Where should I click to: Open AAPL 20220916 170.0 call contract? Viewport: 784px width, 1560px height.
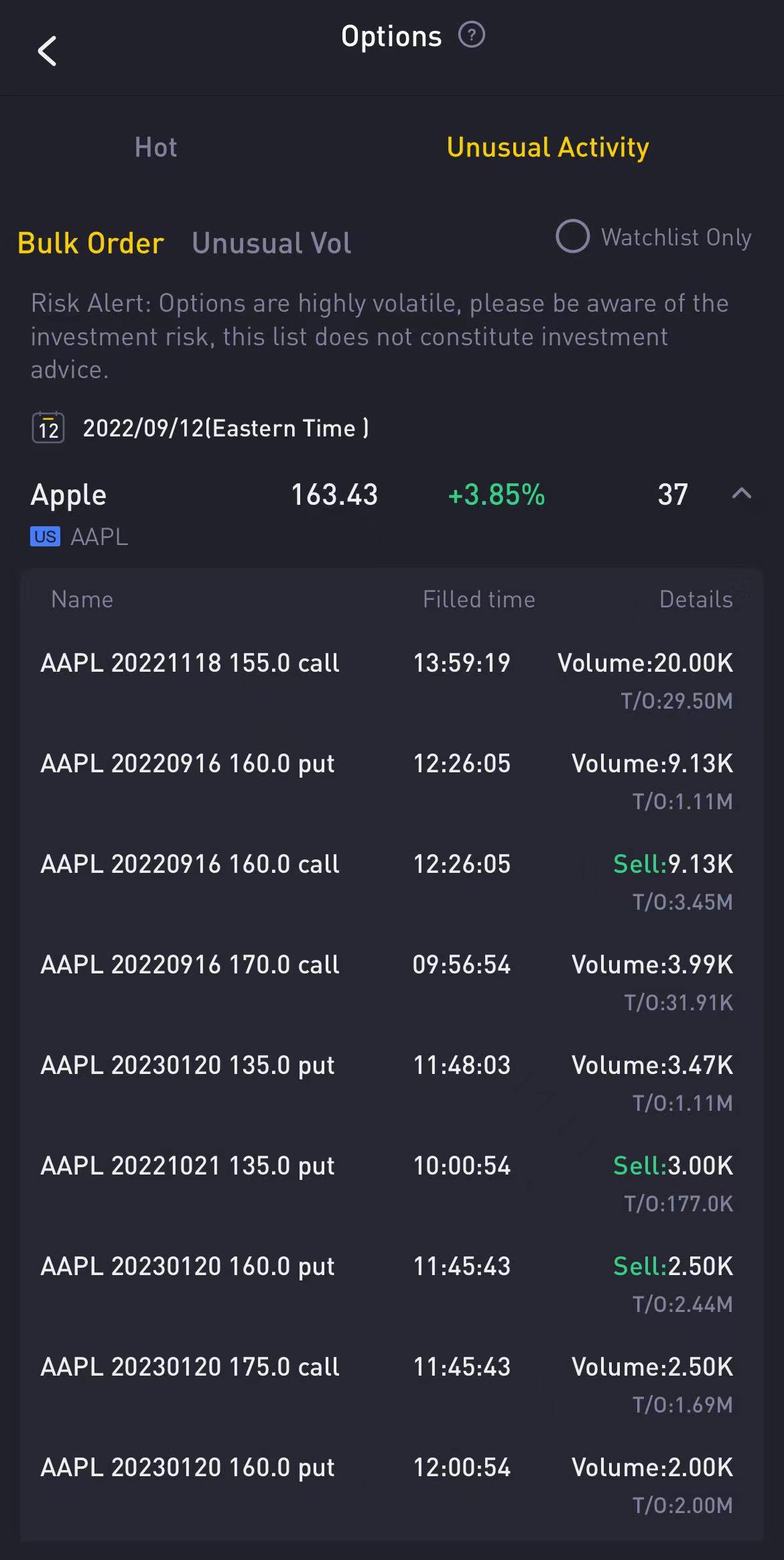[190, 965]
